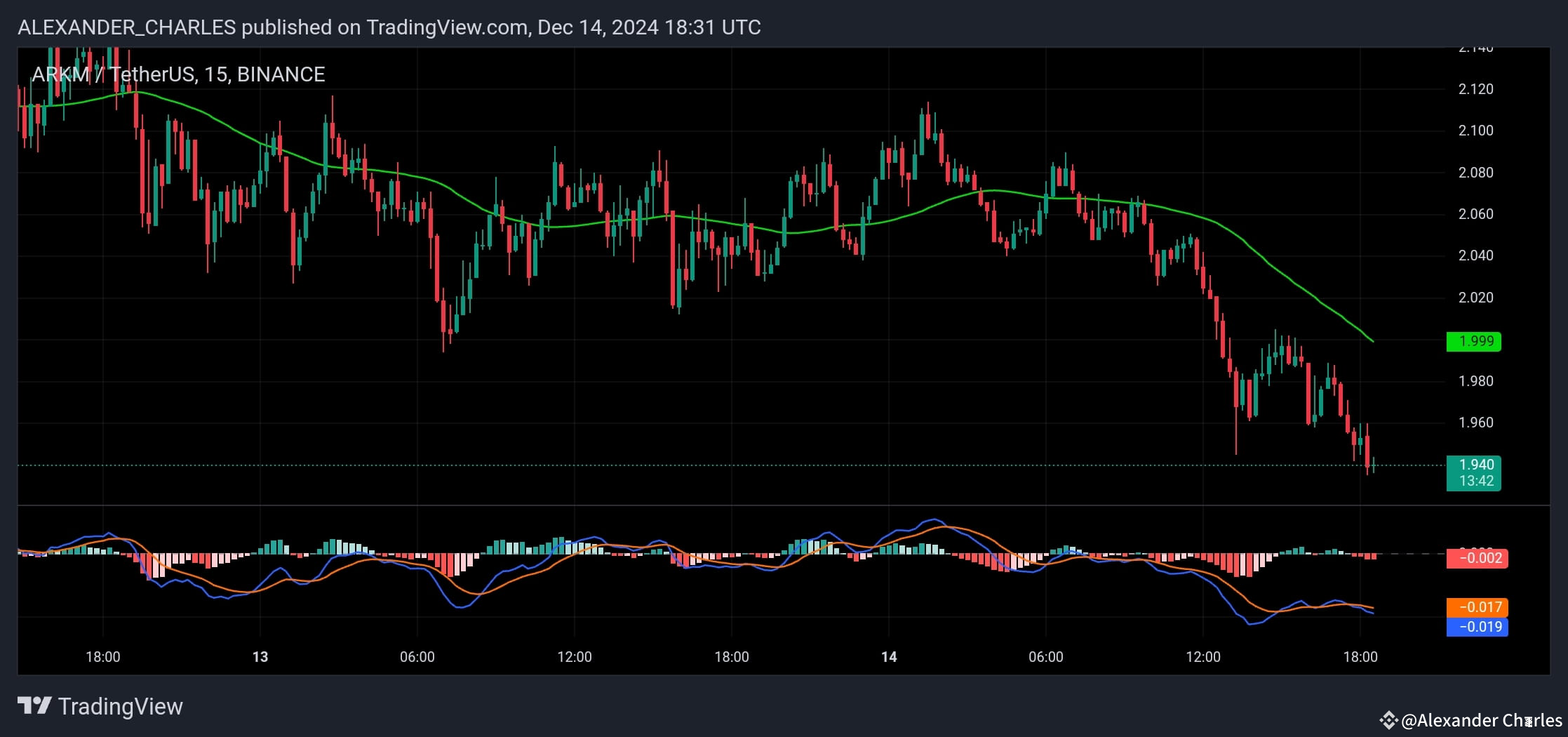Click the green 1.999 moving average price tag
This screenshot has width=1568, height=737.
click(x=1473, y=342)
